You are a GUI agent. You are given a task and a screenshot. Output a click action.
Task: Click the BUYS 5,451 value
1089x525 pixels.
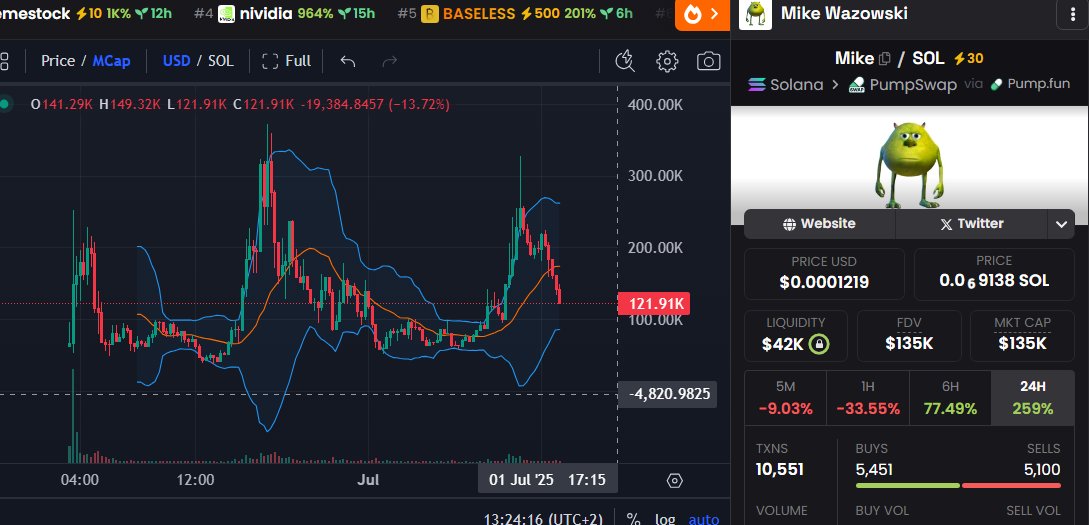click(874, 470)
